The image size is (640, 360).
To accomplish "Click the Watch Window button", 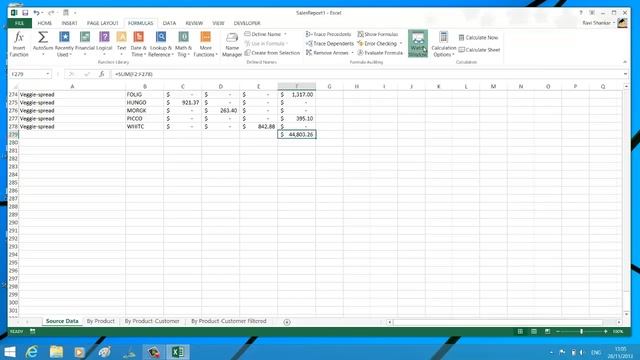I will click(x=418, y=44).
